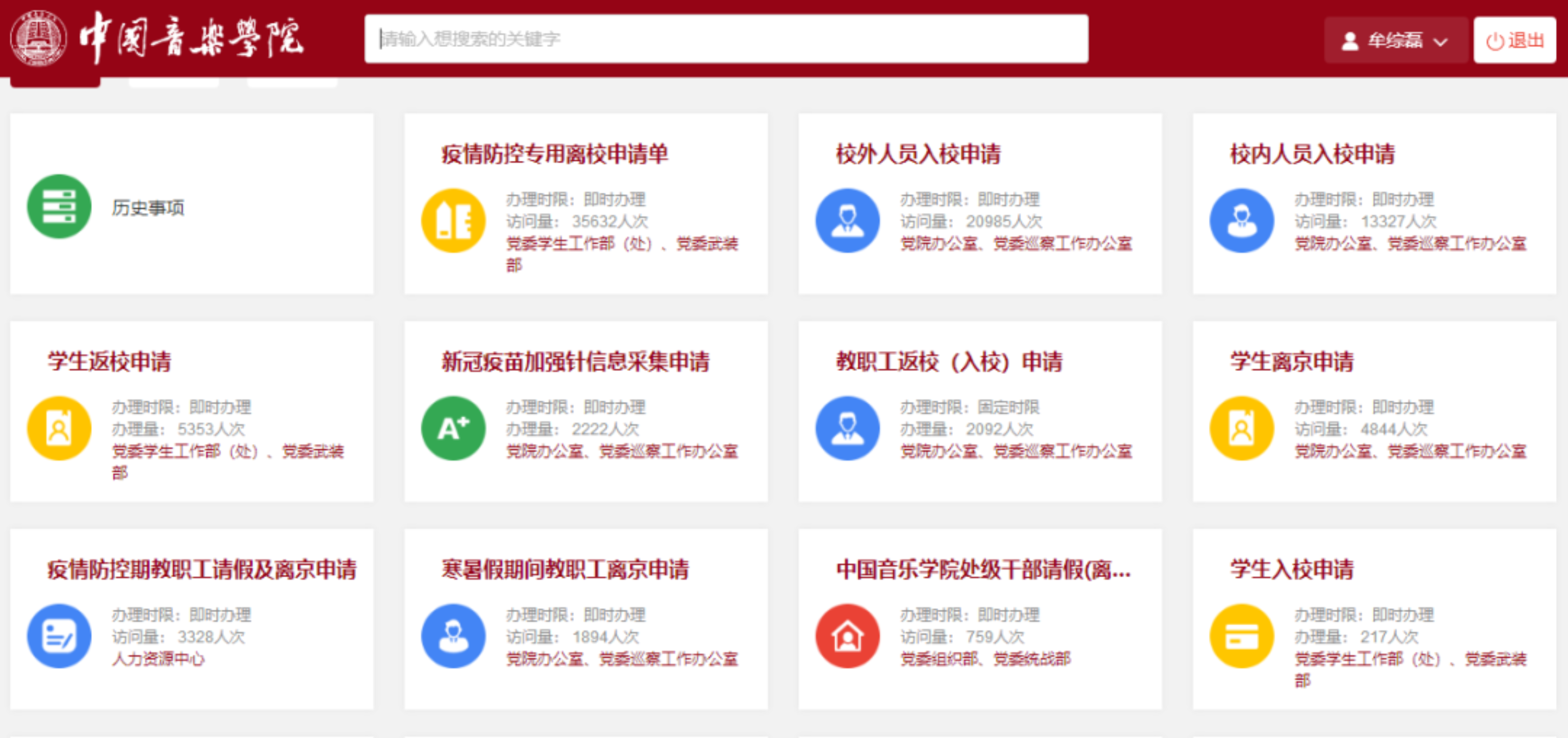The image size is (1568, 738).
Task: Click the text 办理量: 2092人次
Action: [x=967, y=428]
